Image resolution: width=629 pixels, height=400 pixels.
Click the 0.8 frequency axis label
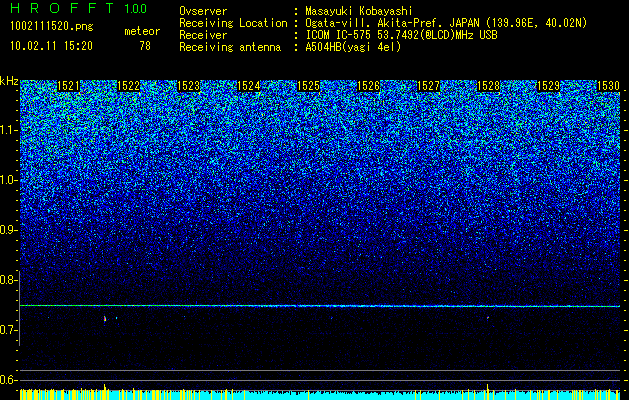(x=8, y=280)
